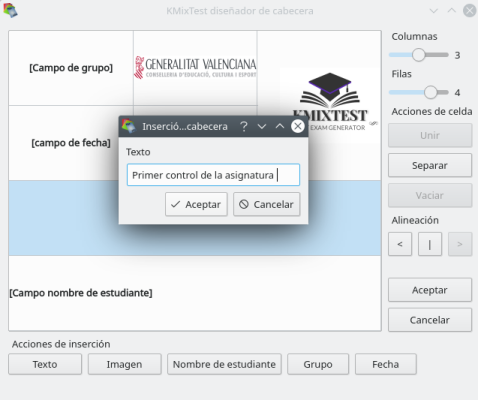The width and height of the screenshot is (478, 400).
Task: Click the main Aceptar button on right panel
Action: [430, 290]
